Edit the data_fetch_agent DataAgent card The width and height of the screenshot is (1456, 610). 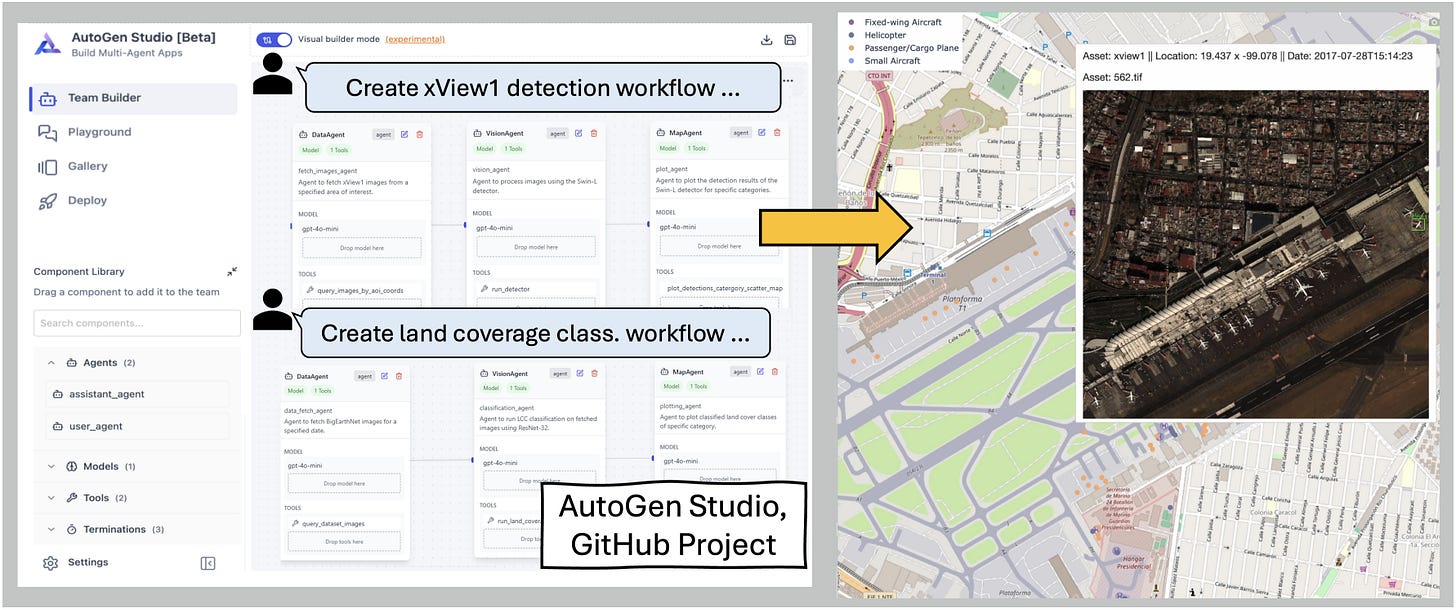(x=385, y=376)
